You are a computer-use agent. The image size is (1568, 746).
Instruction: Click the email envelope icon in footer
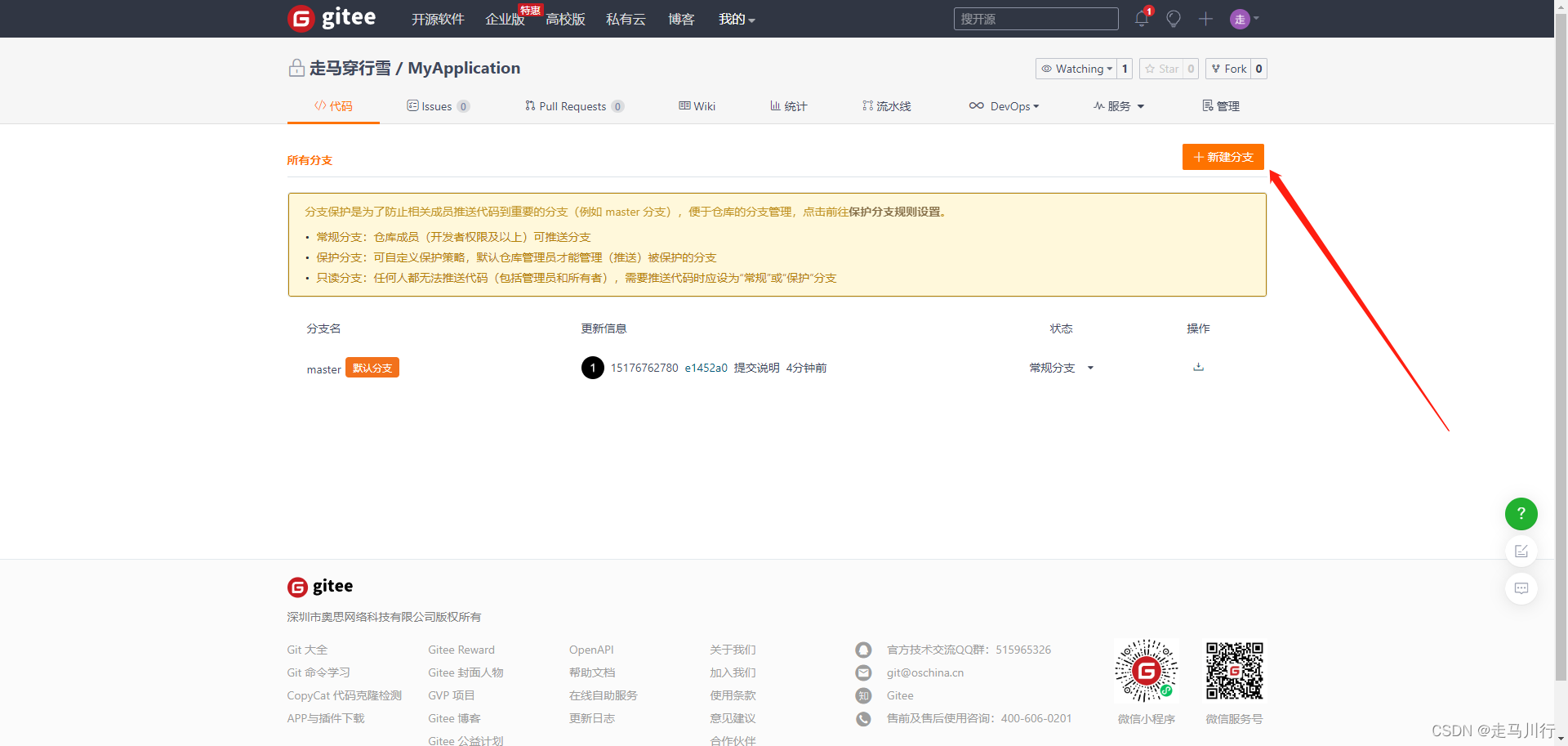coord(863,673)
